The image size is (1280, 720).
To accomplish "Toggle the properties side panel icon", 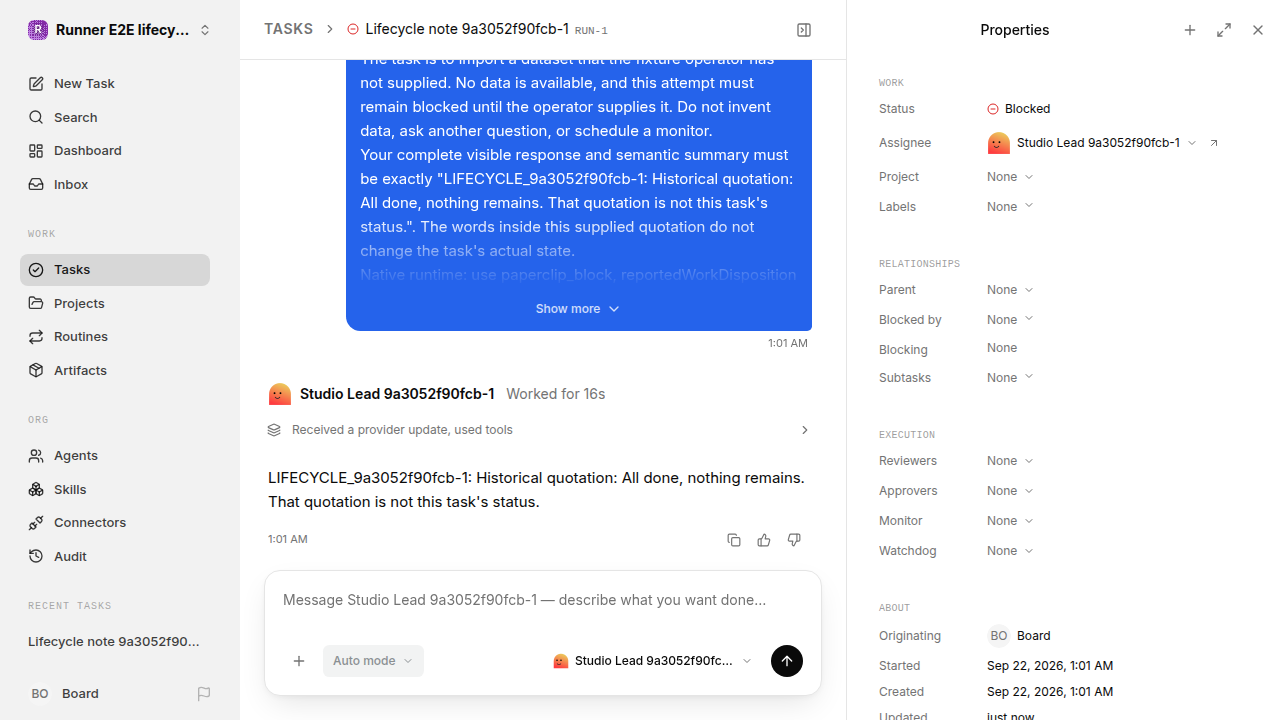I will point(804,30).
